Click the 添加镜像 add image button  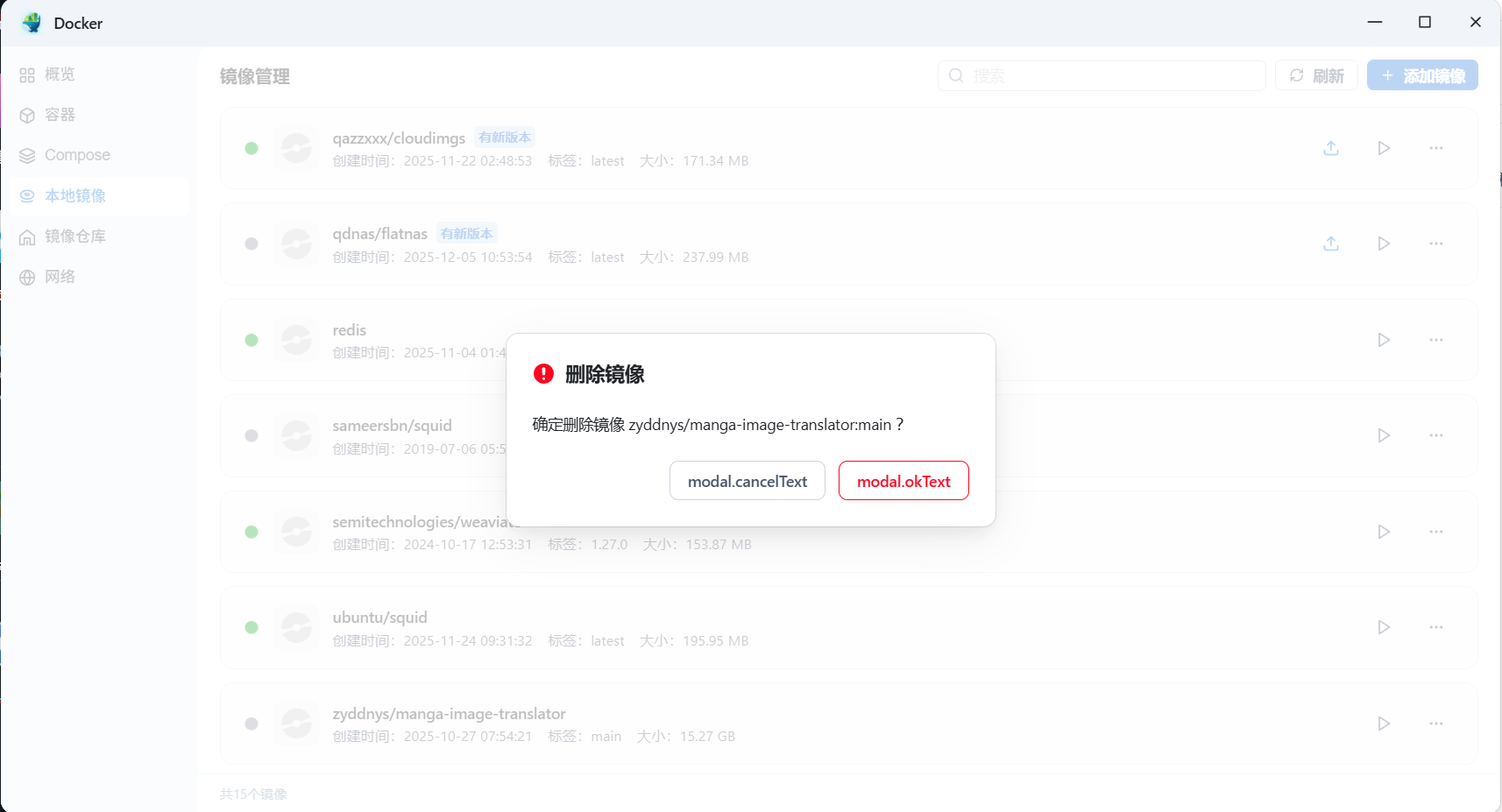point(1422,75)
